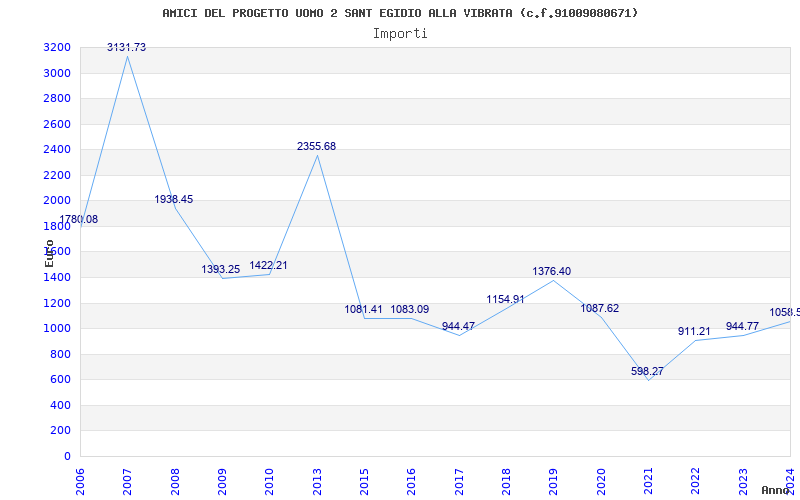Click the 1376.40 data label
Viewport: 800px width, 500px height.
pos(552,271)
